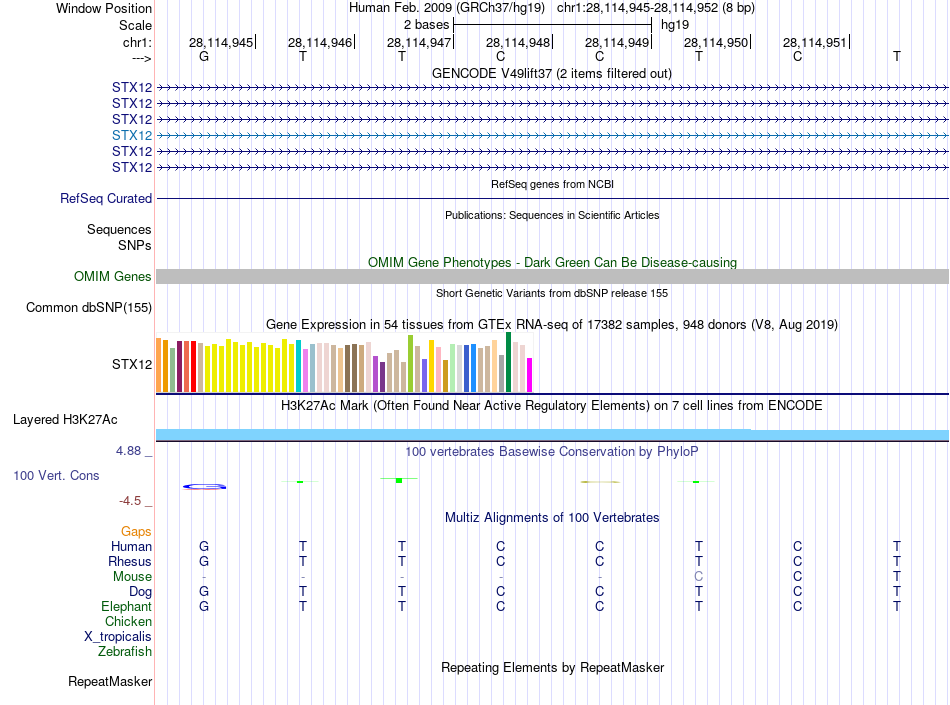Click the RepeatMasker track label
Viewport: 950px width, 705px height.
(x=110, y=682)
